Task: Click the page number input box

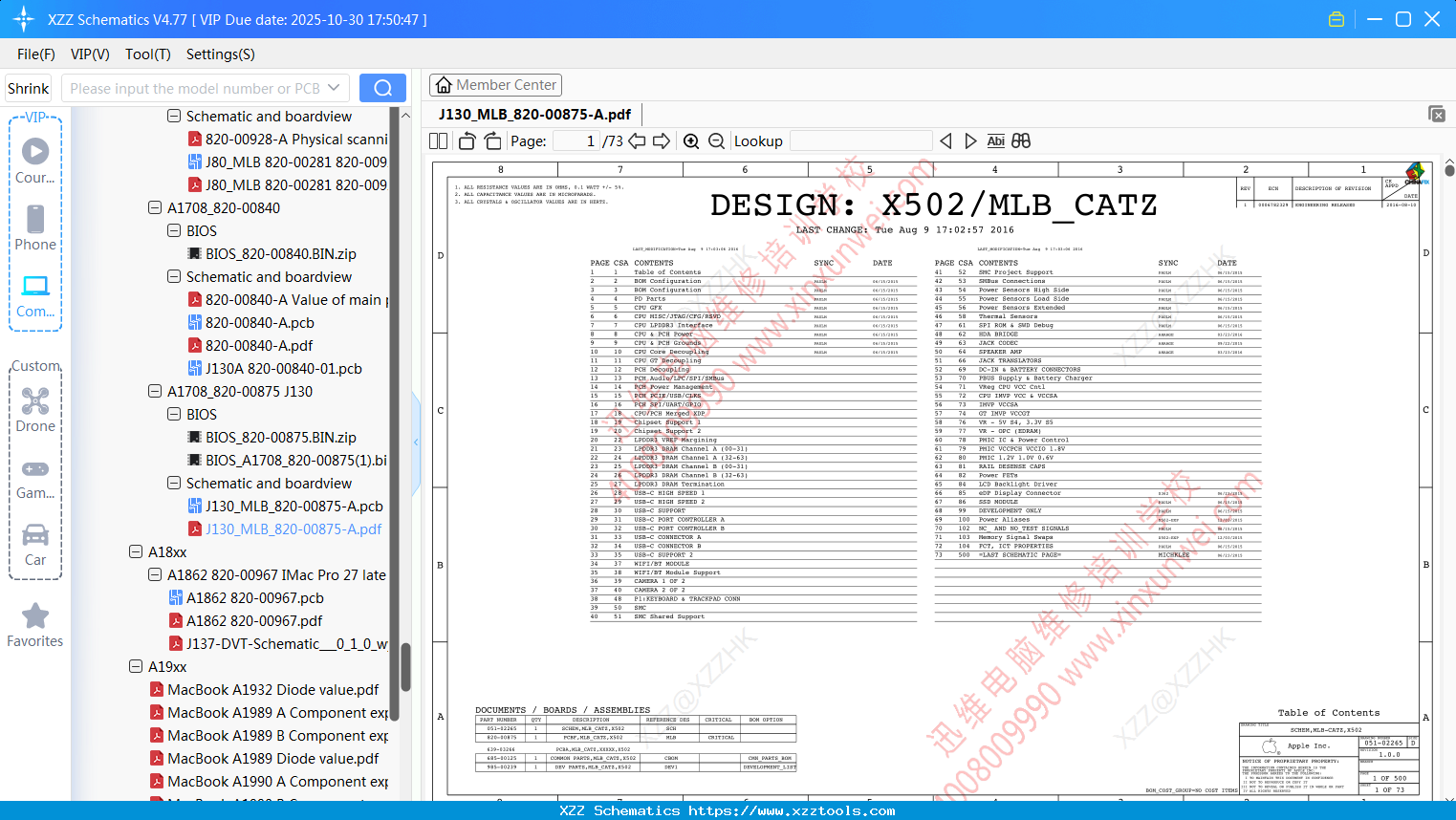Action: tap(576, 141)
